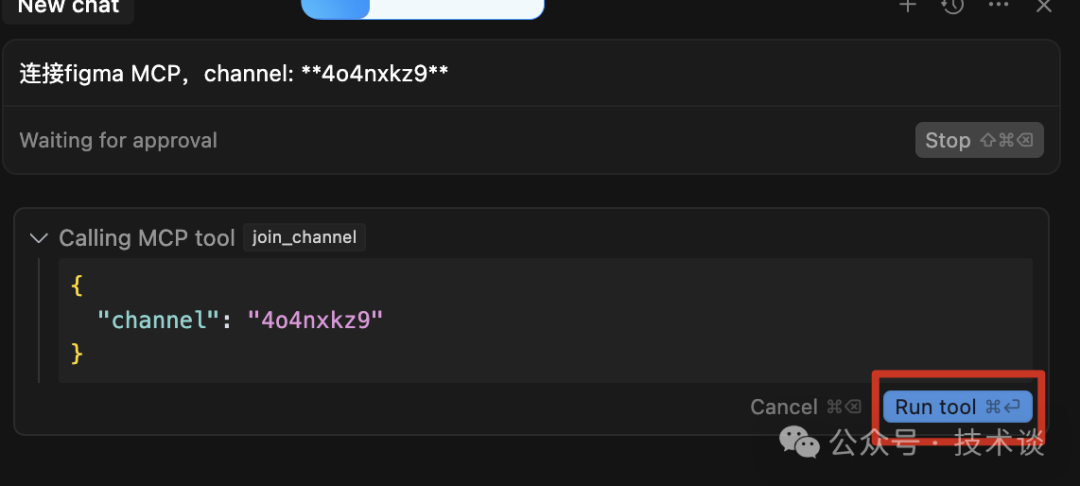Approve with the Run tool button
The width and height of the screenshot is (1080, 486).
point(957,407)
